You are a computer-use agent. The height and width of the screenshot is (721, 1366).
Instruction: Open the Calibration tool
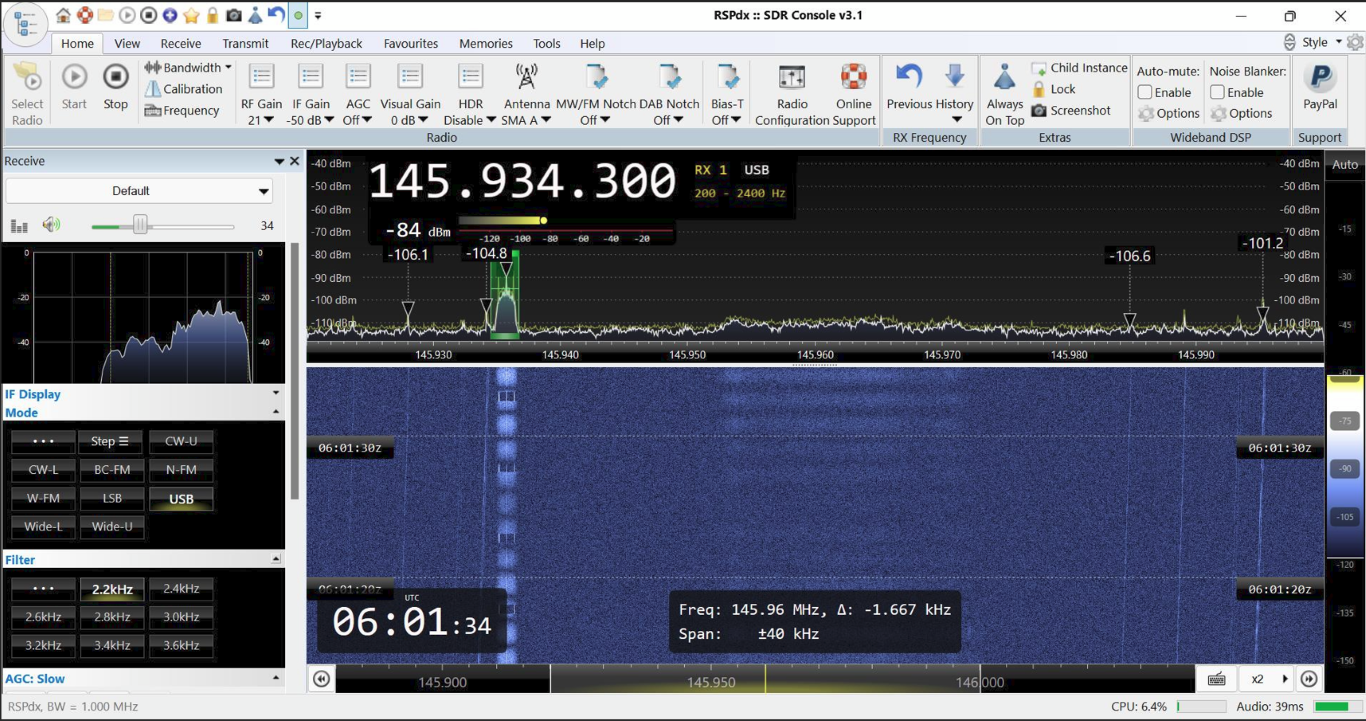coord(184,89)
